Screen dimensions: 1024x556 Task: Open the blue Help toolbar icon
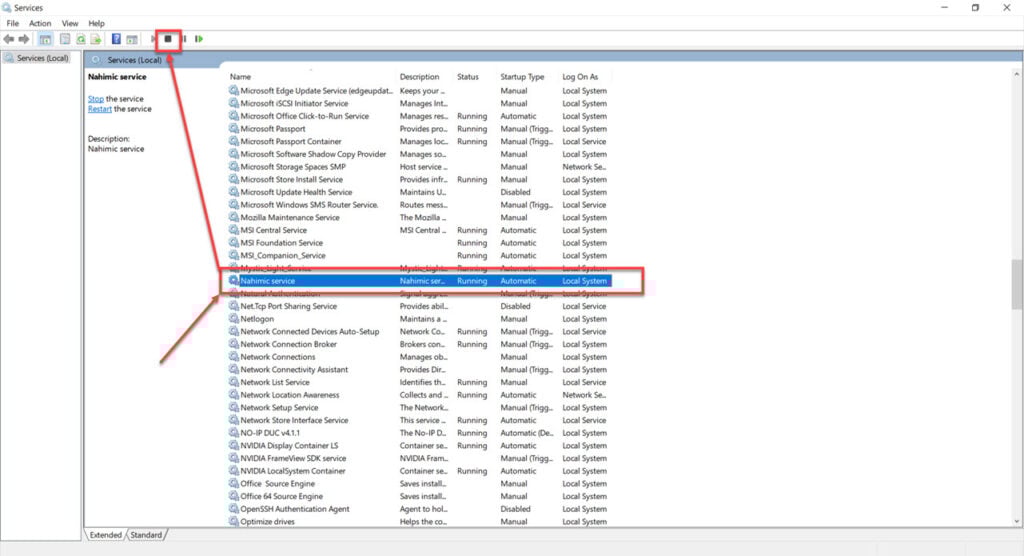(x=116, y=39)
